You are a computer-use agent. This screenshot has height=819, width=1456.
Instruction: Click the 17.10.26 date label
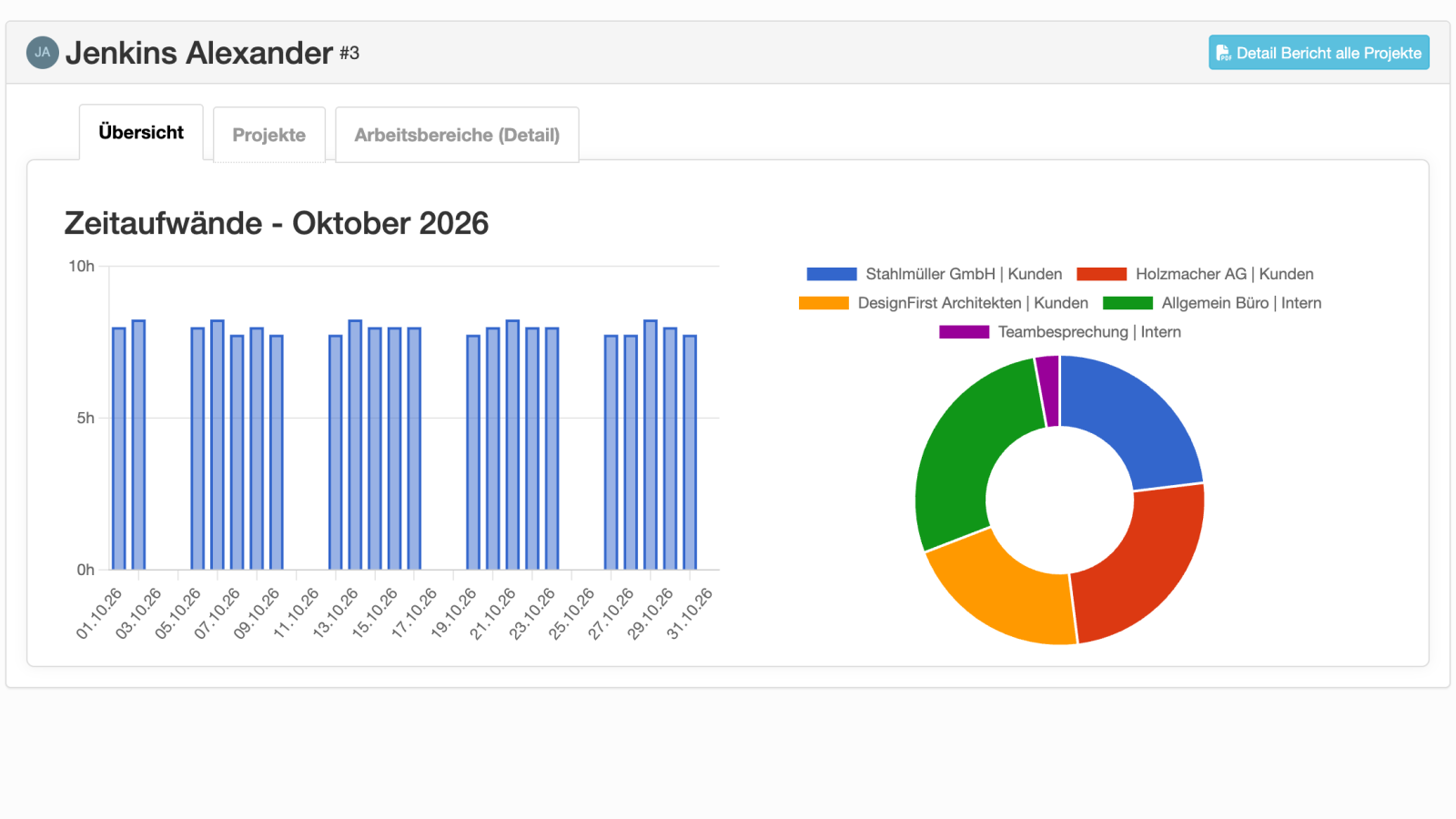(x=414, y=613)
